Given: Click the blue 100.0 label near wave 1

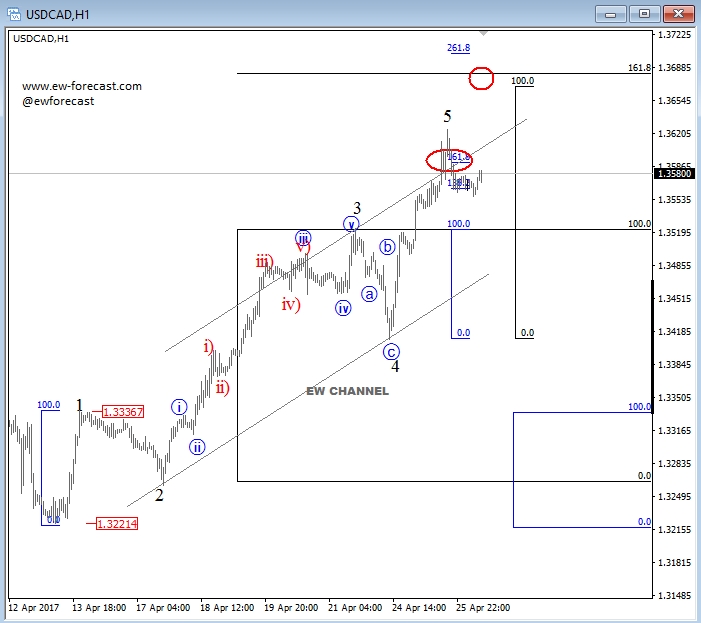Looking at the screenshot, I should coord(48,404).
